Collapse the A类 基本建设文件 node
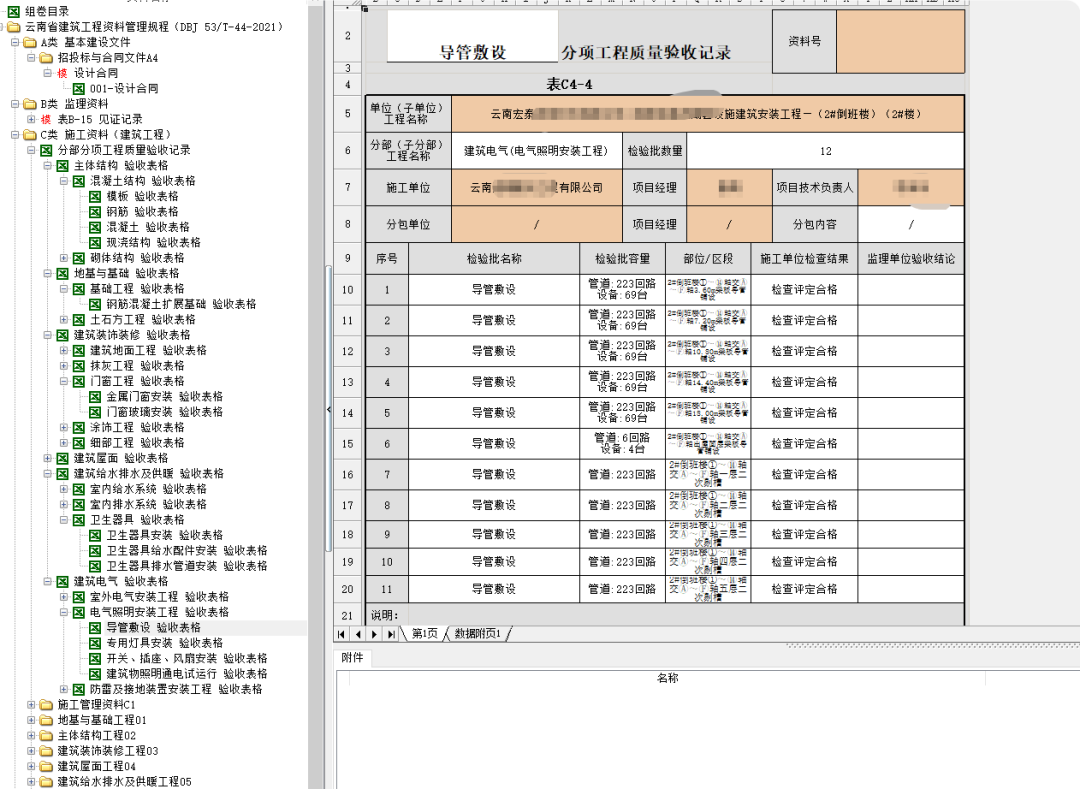 click(15, 43)
